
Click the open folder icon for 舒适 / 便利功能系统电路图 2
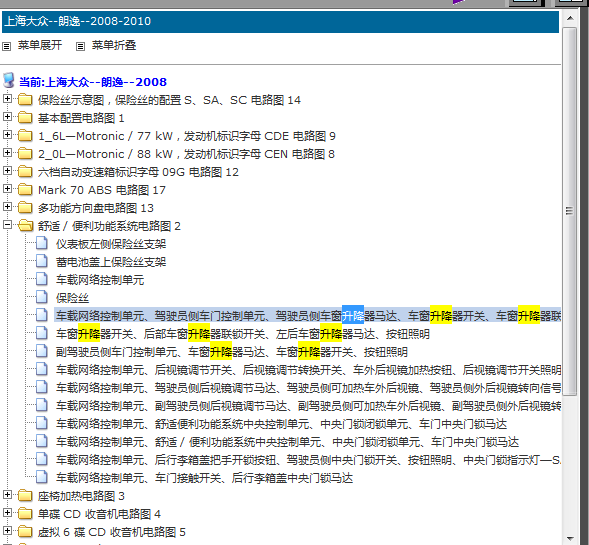[x=26, y=225]
